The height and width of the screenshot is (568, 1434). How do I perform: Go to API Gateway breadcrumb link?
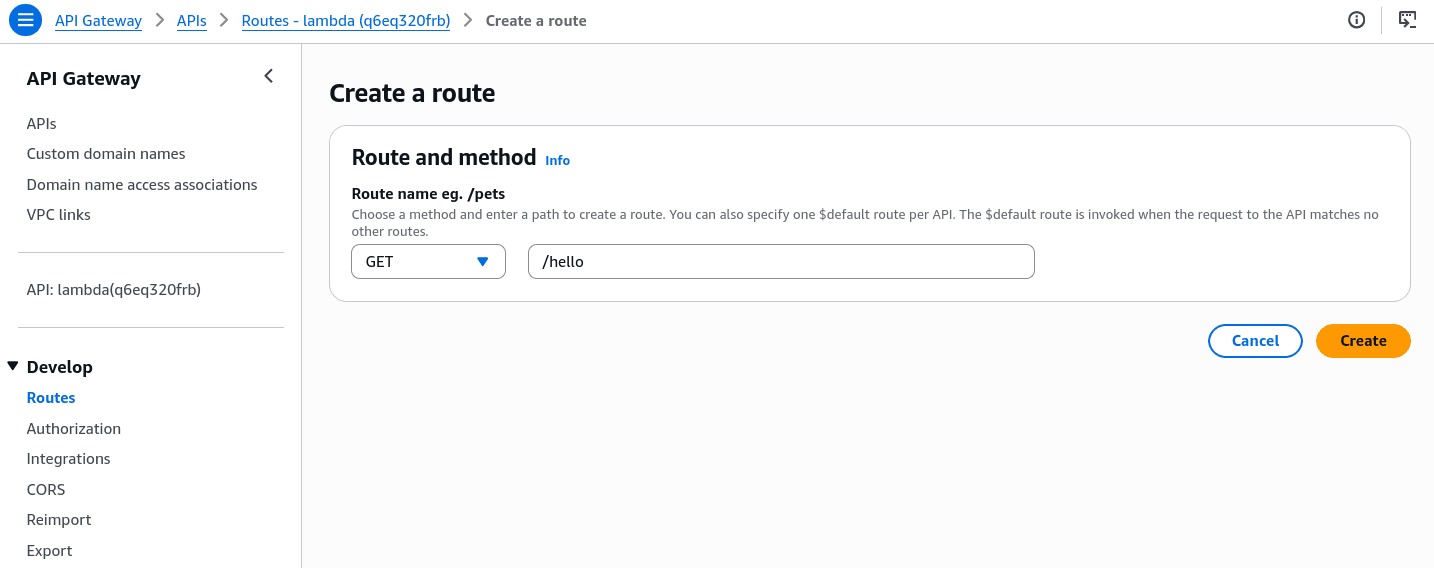[98, 20]
